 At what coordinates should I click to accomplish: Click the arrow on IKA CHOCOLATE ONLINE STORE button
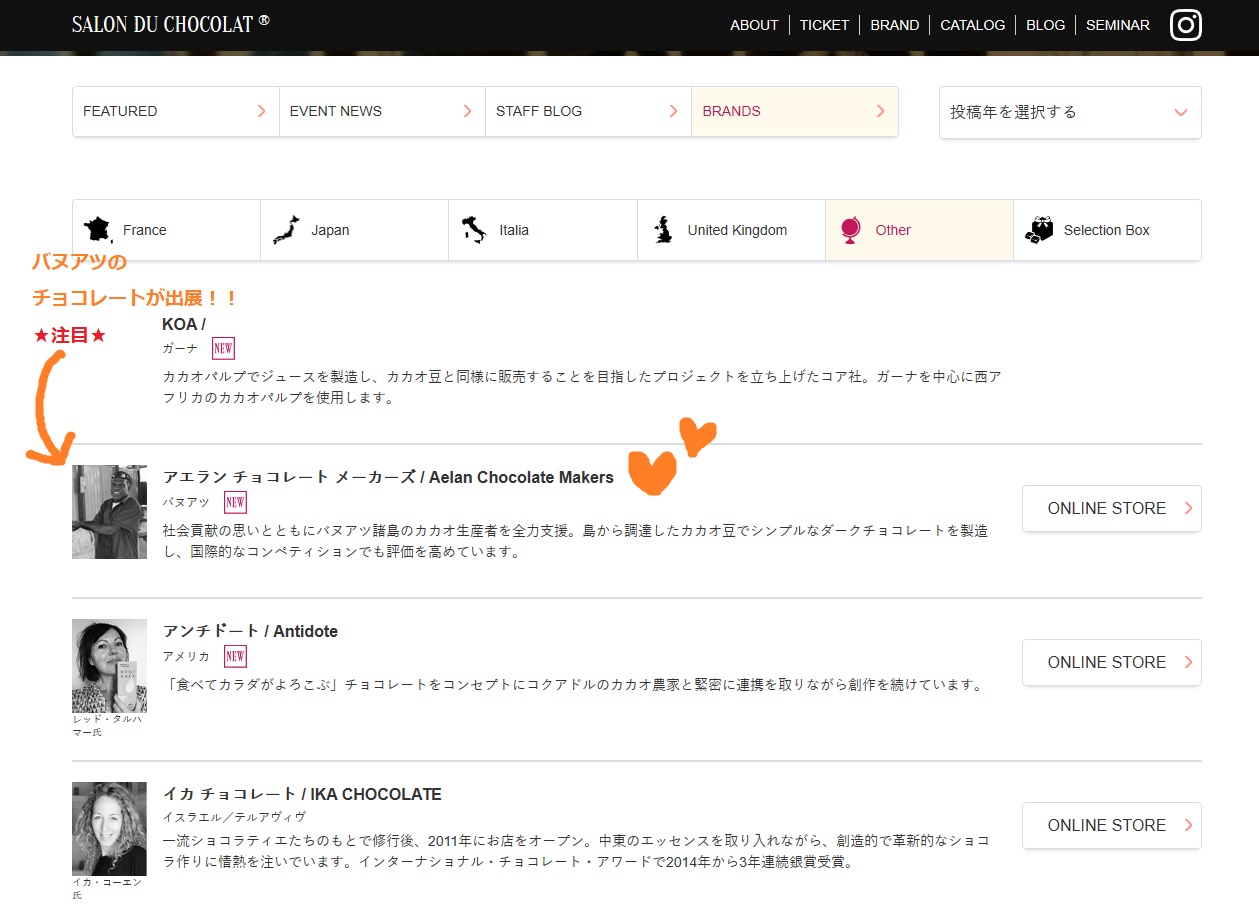coord(1188,825)
